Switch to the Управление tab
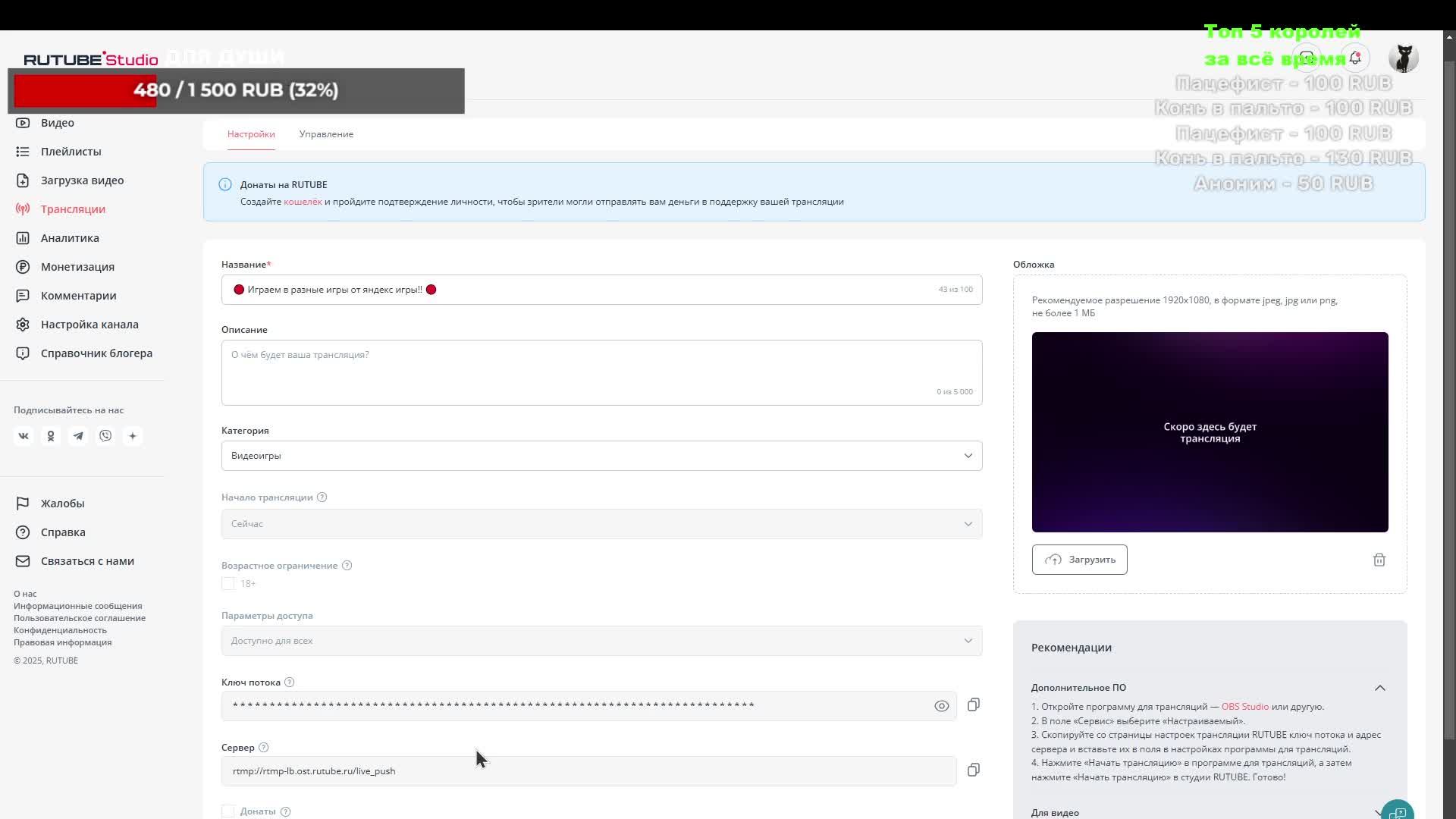Image resolution: width=1456 pixels, height=819 pixels. 326,134
